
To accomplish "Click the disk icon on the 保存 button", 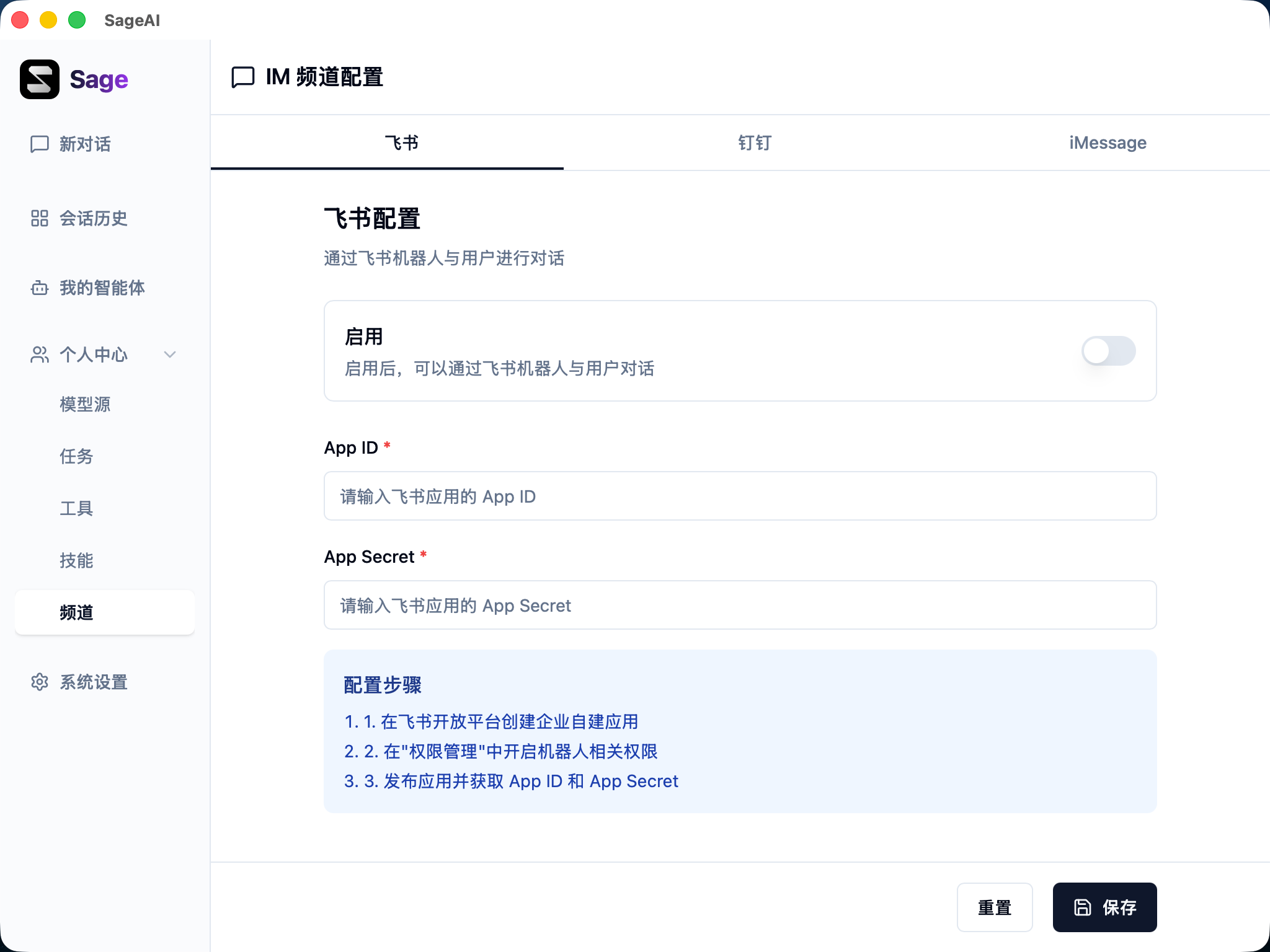I will click(x=1083, y=907).
